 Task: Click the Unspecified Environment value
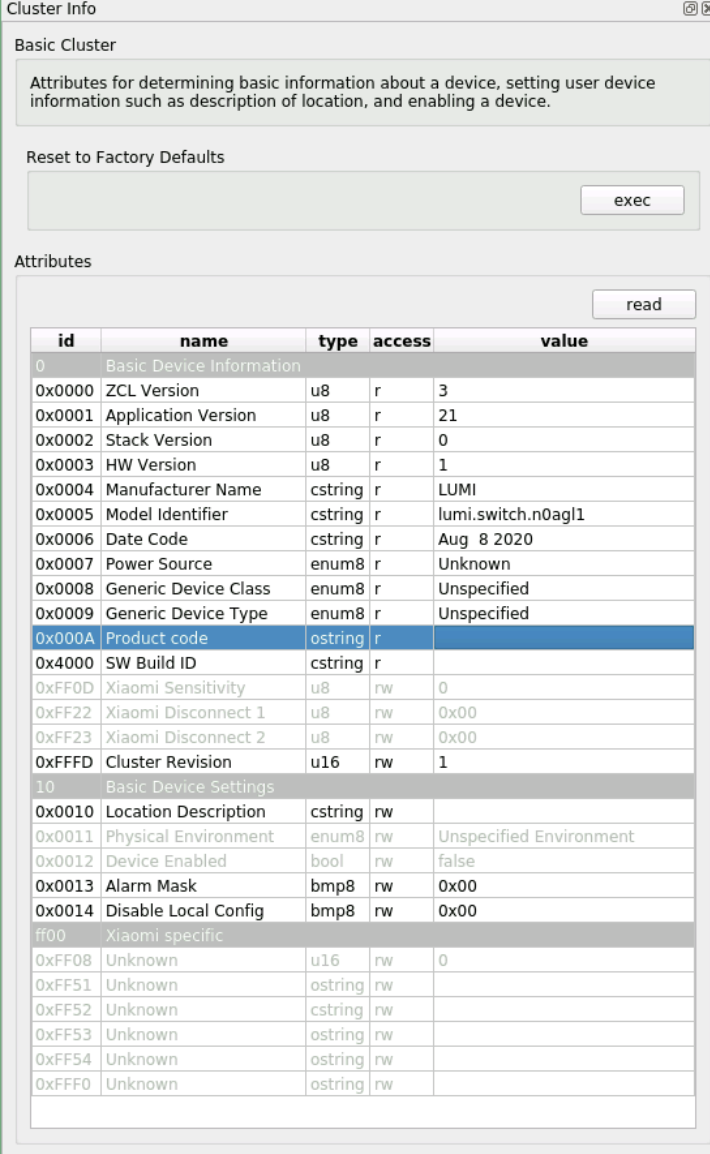tap(564, 837)
